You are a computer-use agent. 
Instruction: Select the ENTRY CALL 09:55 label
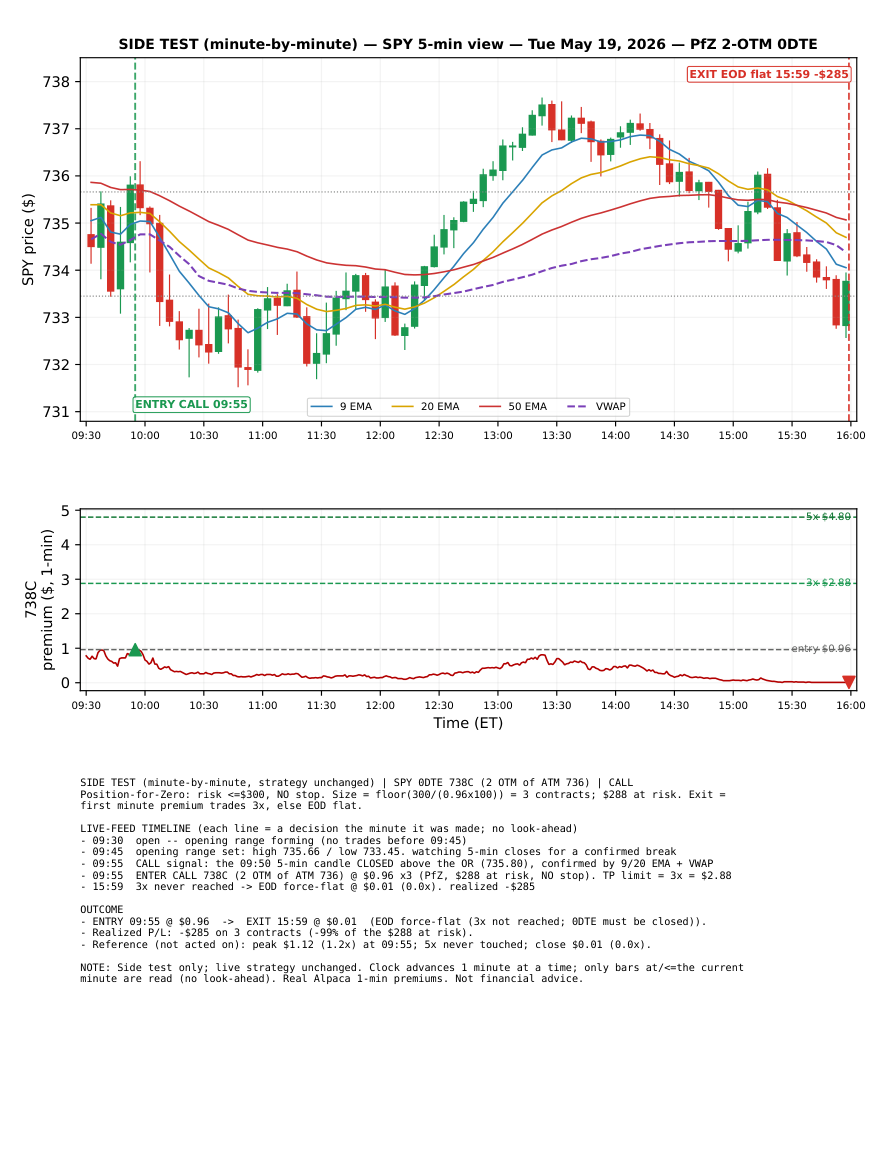click(x=192, y=404)
